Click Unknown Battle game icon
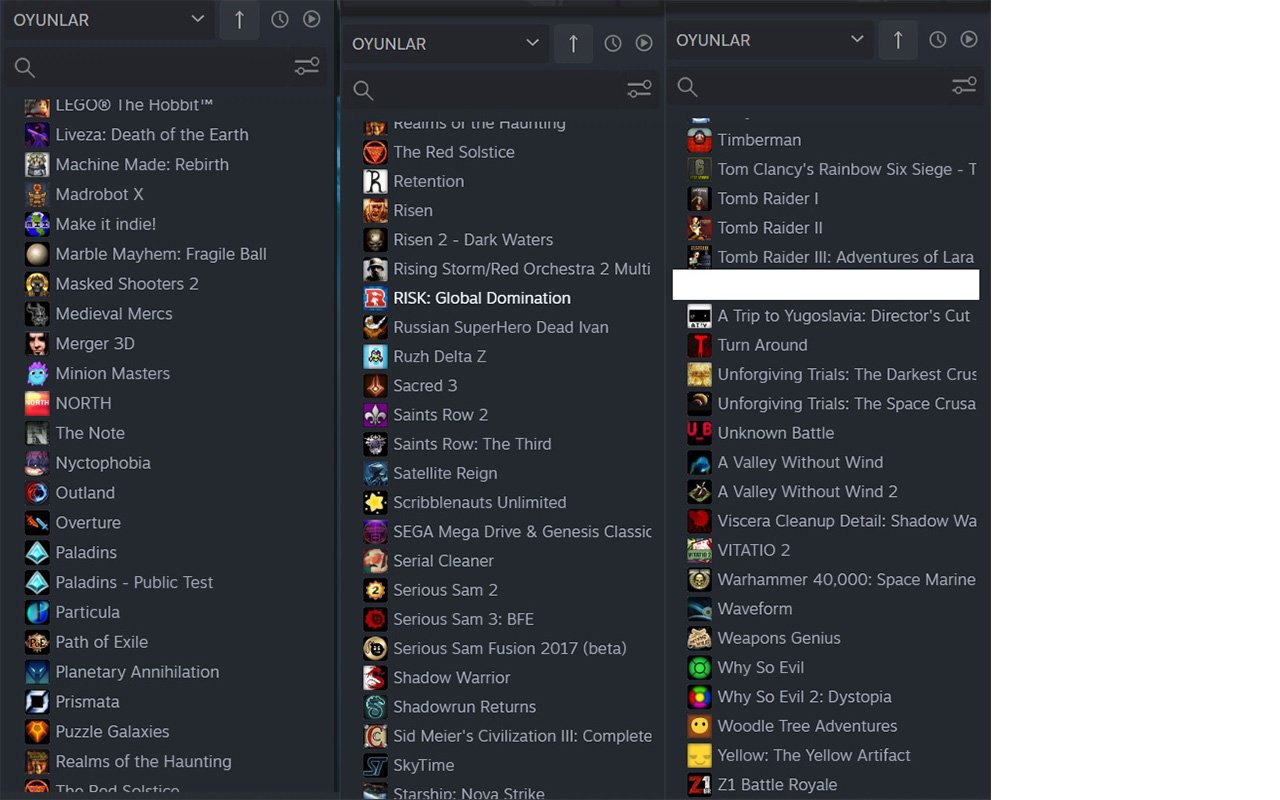Screen dimensions: 1280x800 point(700,433)
